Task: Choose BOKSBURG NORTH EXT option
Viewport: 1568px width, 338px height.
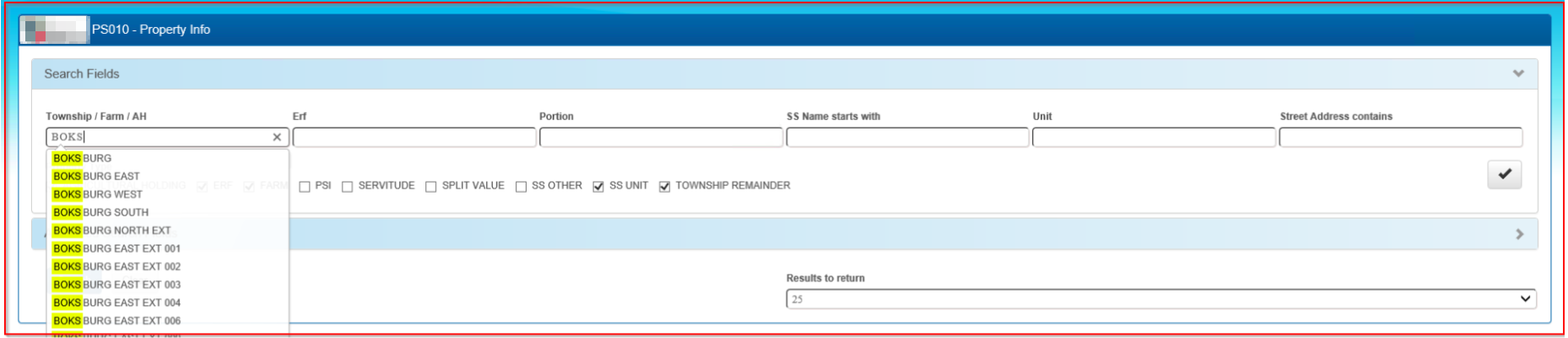Action: [x=111, y=231]
